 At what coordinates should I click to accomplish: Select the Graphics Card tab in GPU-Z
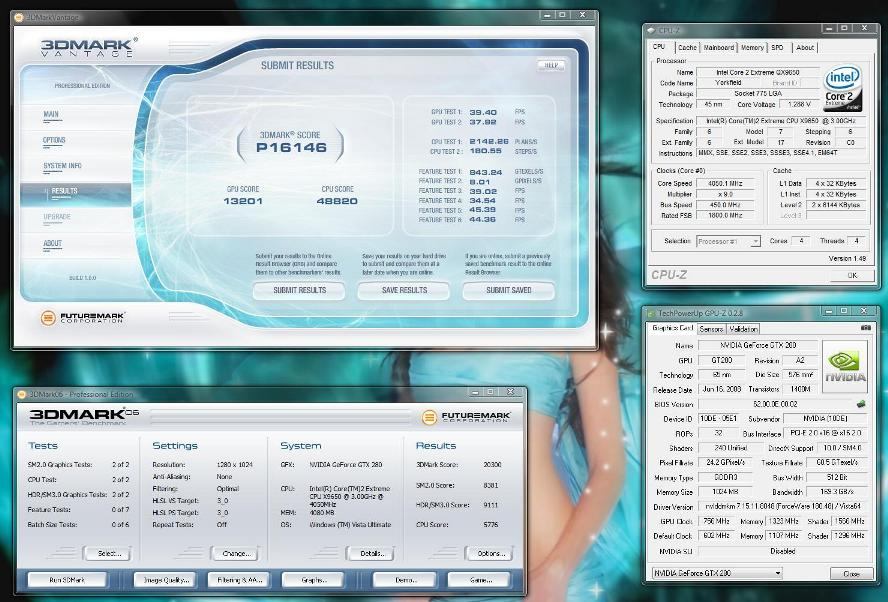672,328
